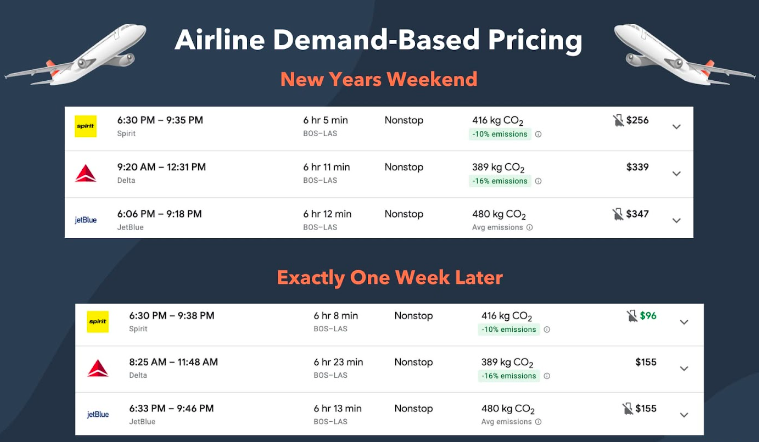Click no-carry-on bag icon beside $347
Viewport: 759px width, 442px height.
[618, 213]
